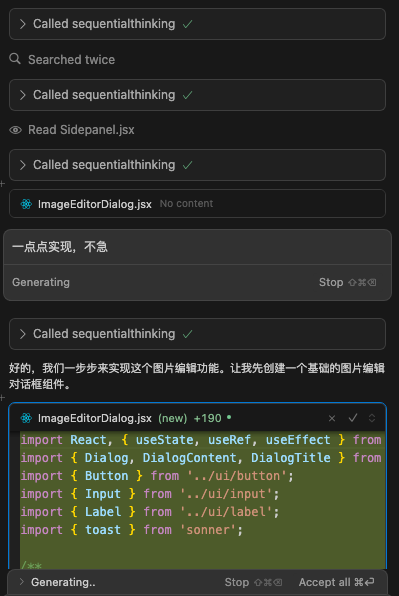Viewport: 399px width, 596px height.
Task: Toggle code block expansion with the up-down arrows icon
Action: coord(372,418)
